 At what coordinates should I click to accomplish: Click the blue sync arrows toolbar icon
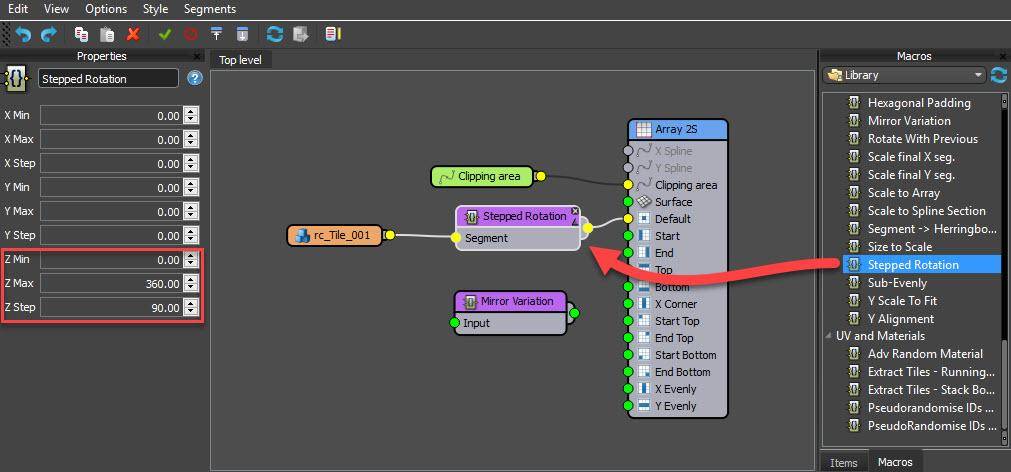(x=274, y=34)
